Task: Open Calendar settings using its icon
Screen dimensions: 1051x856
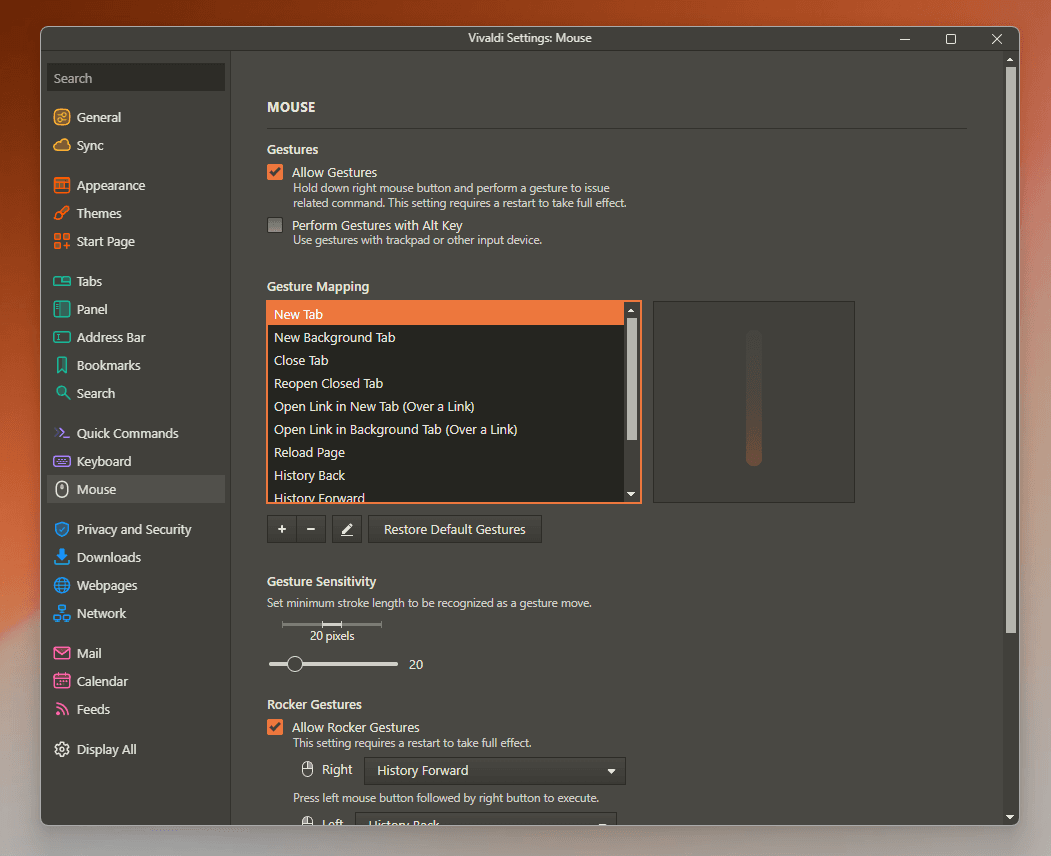Action: click(61, 681)
